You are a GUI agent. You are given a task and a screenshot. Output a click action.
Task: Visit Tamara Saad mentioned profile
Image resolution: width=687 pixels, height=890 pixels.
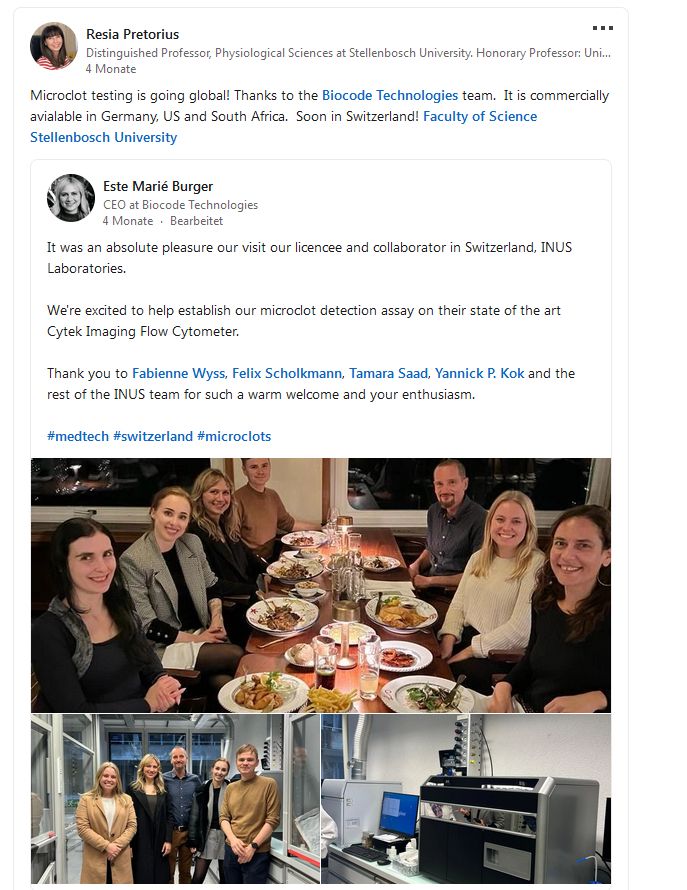[x=388, y=373]
